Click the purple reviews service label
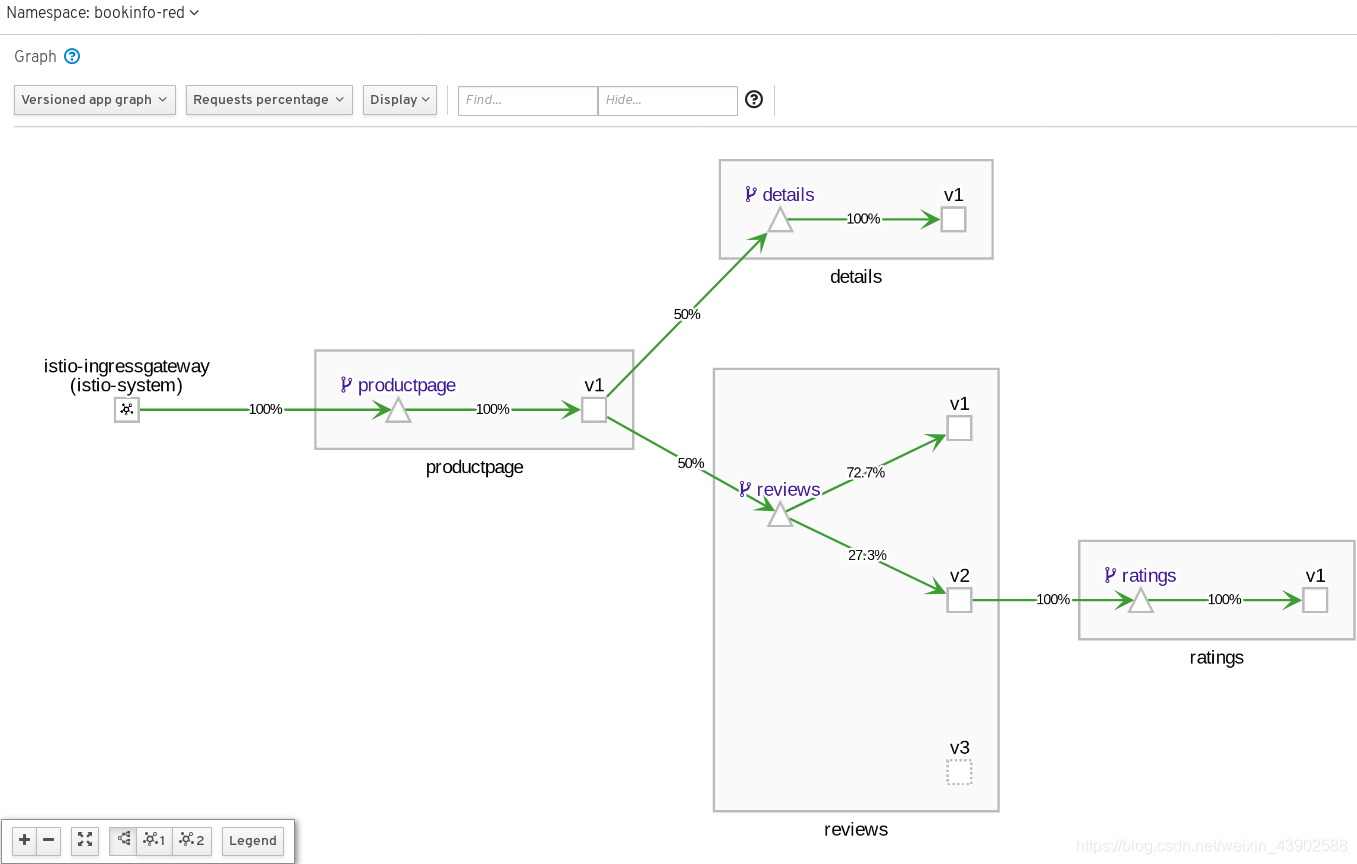Image resolution: width=1357 pixels, height=864 pixels. tap(788, 490)
